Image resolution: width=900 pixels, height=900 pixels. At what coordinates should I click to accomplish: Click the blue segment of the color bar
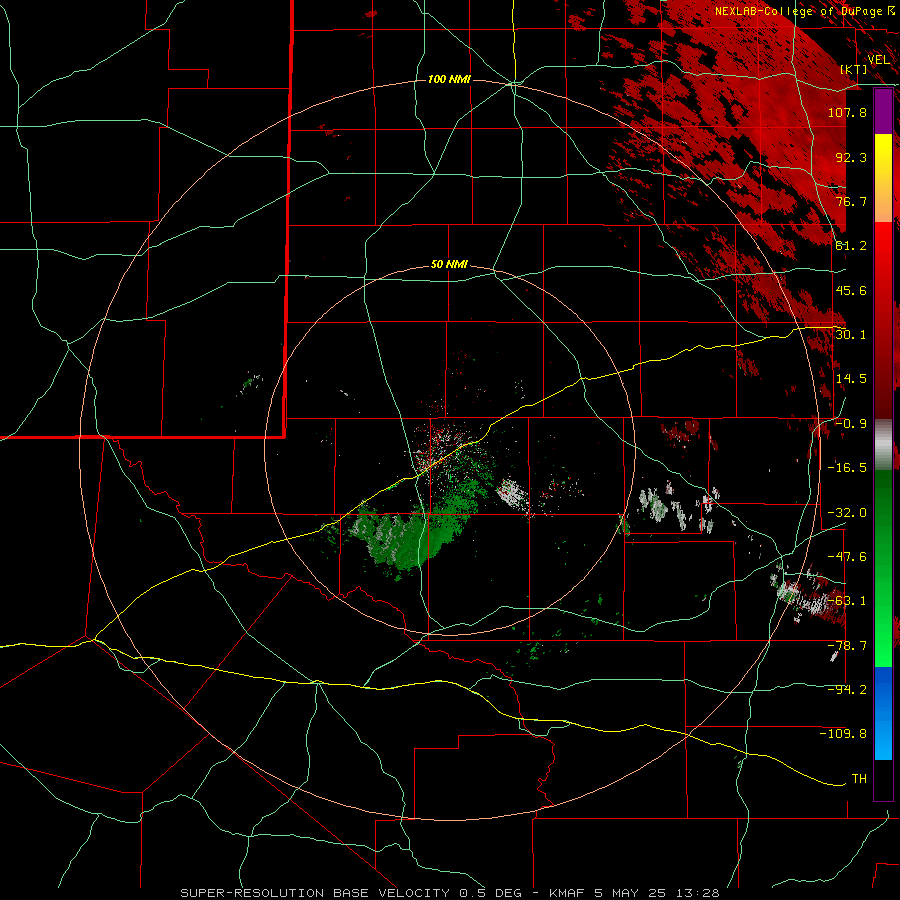(883, 713)
